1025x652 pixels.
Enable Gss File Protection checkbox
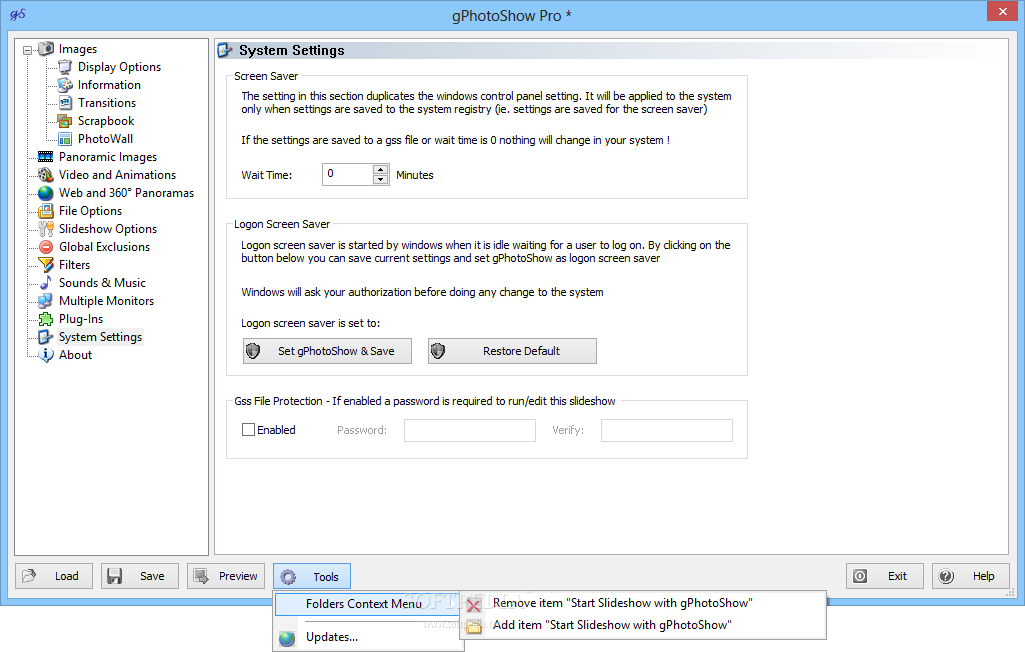click(248, 430)
